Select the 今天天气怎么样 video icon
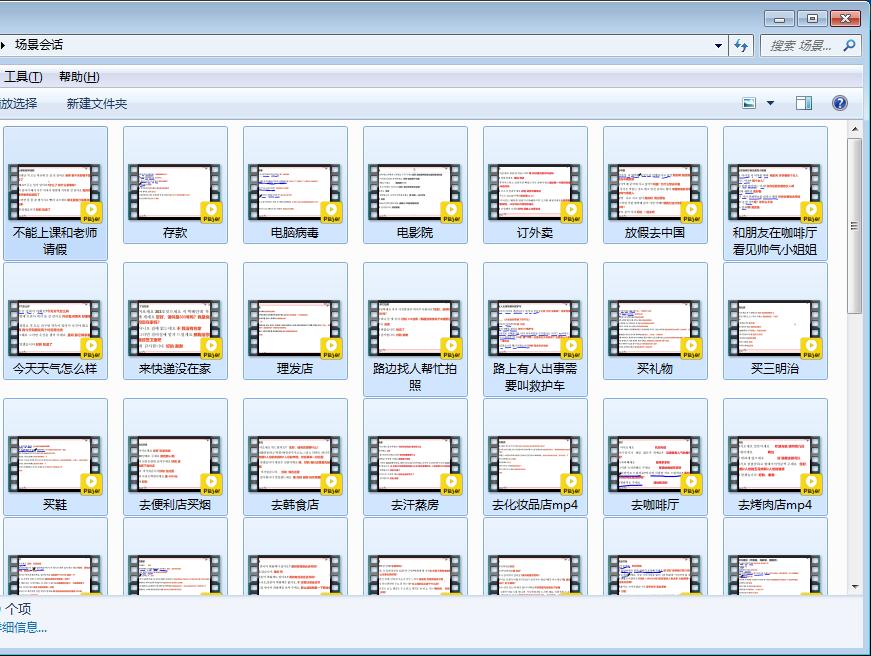Image resolution: width=871 pixels, height=656 pixels. pyautogui.click(x=55, y=328)
